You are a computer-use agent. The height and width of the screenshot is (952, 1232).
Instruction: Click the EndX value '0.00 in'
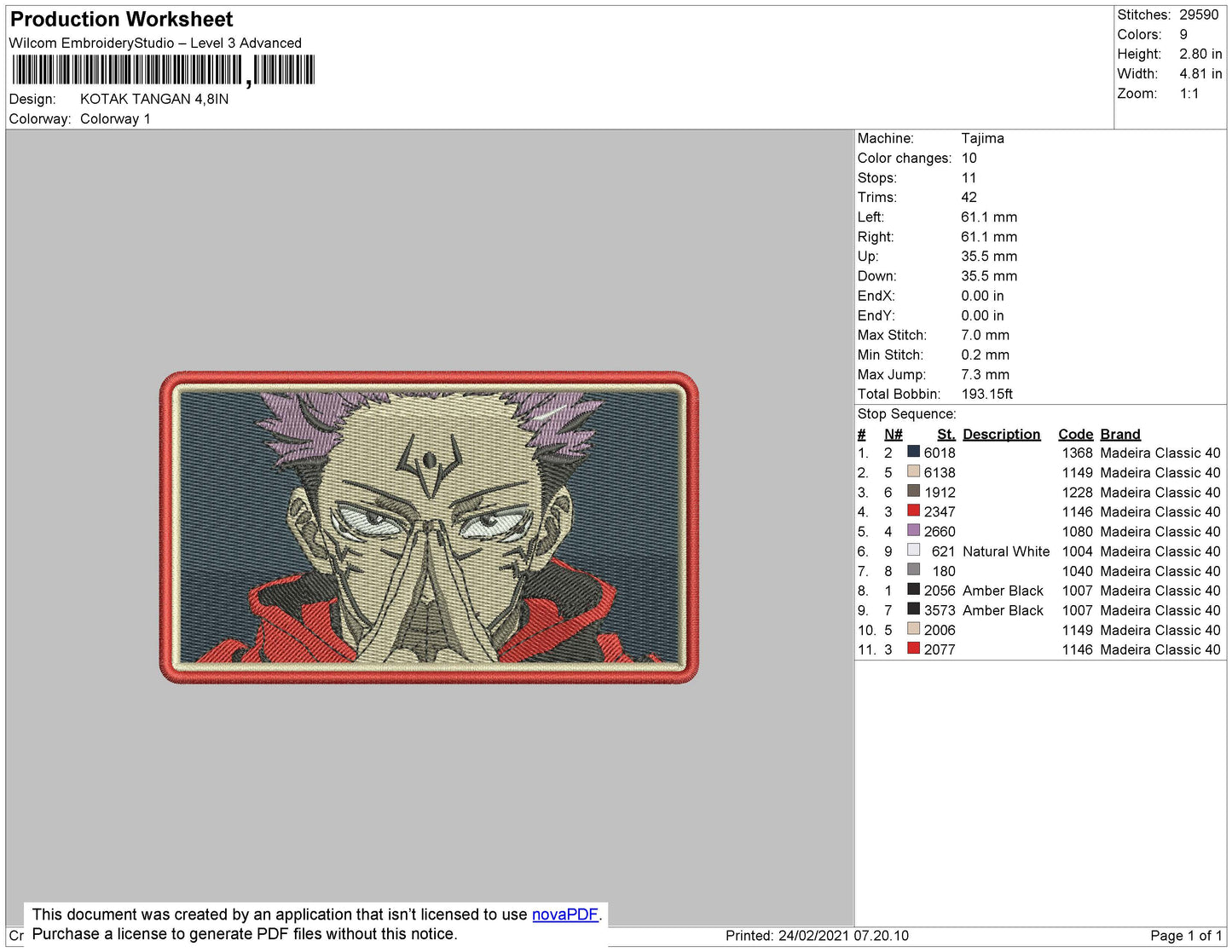coord(982,296)
